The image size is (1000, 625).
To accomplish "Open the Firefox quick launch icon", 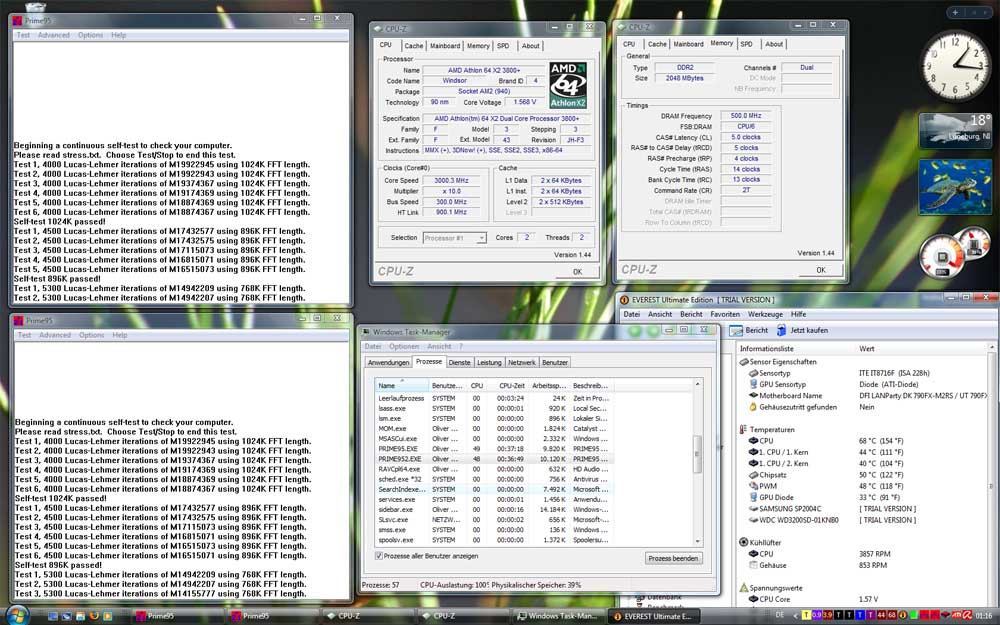I will pyautogui.click(x=94, y=616).
